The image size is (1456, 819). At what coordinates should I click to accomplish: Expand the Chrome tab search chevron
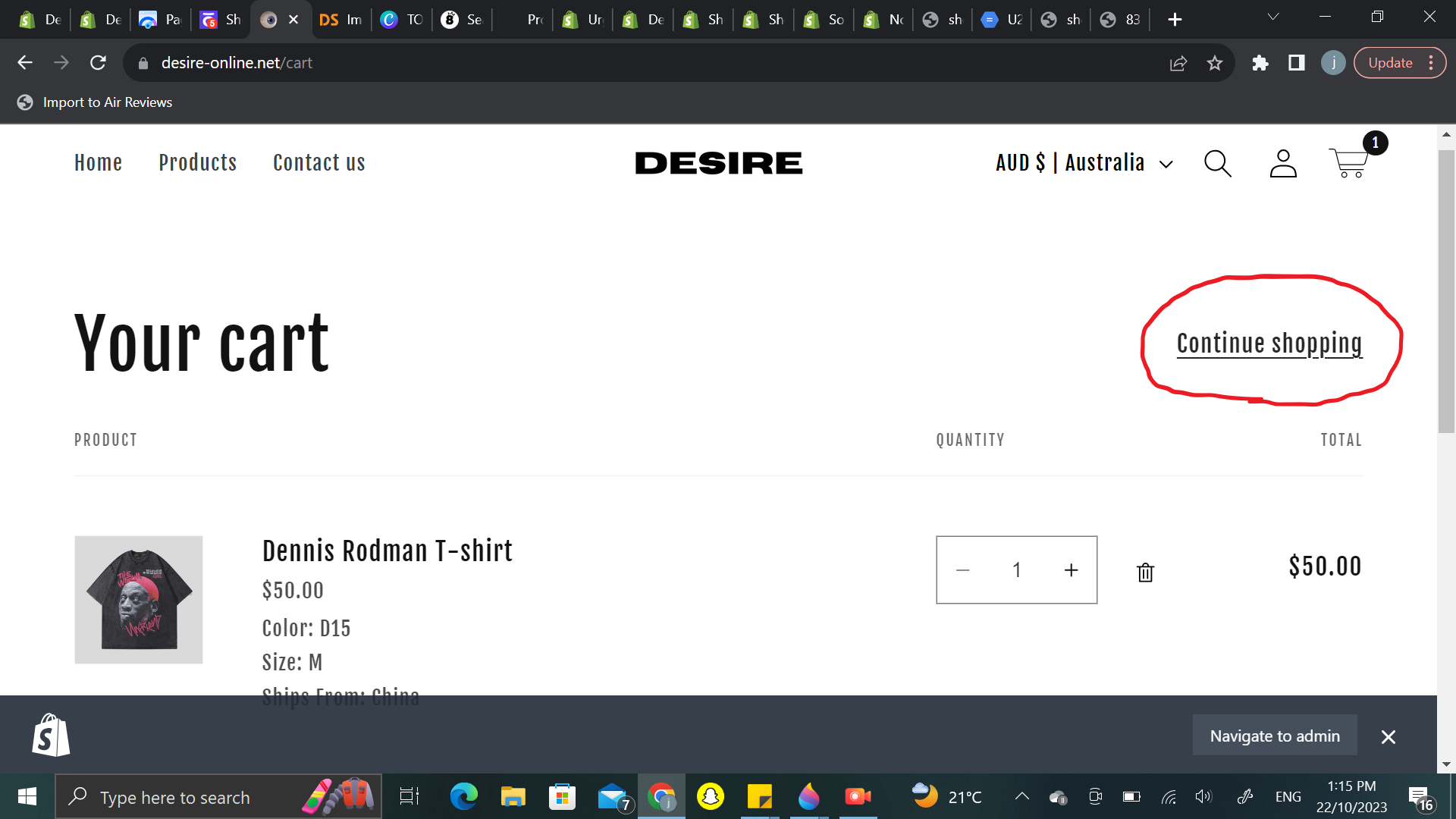1273,17
